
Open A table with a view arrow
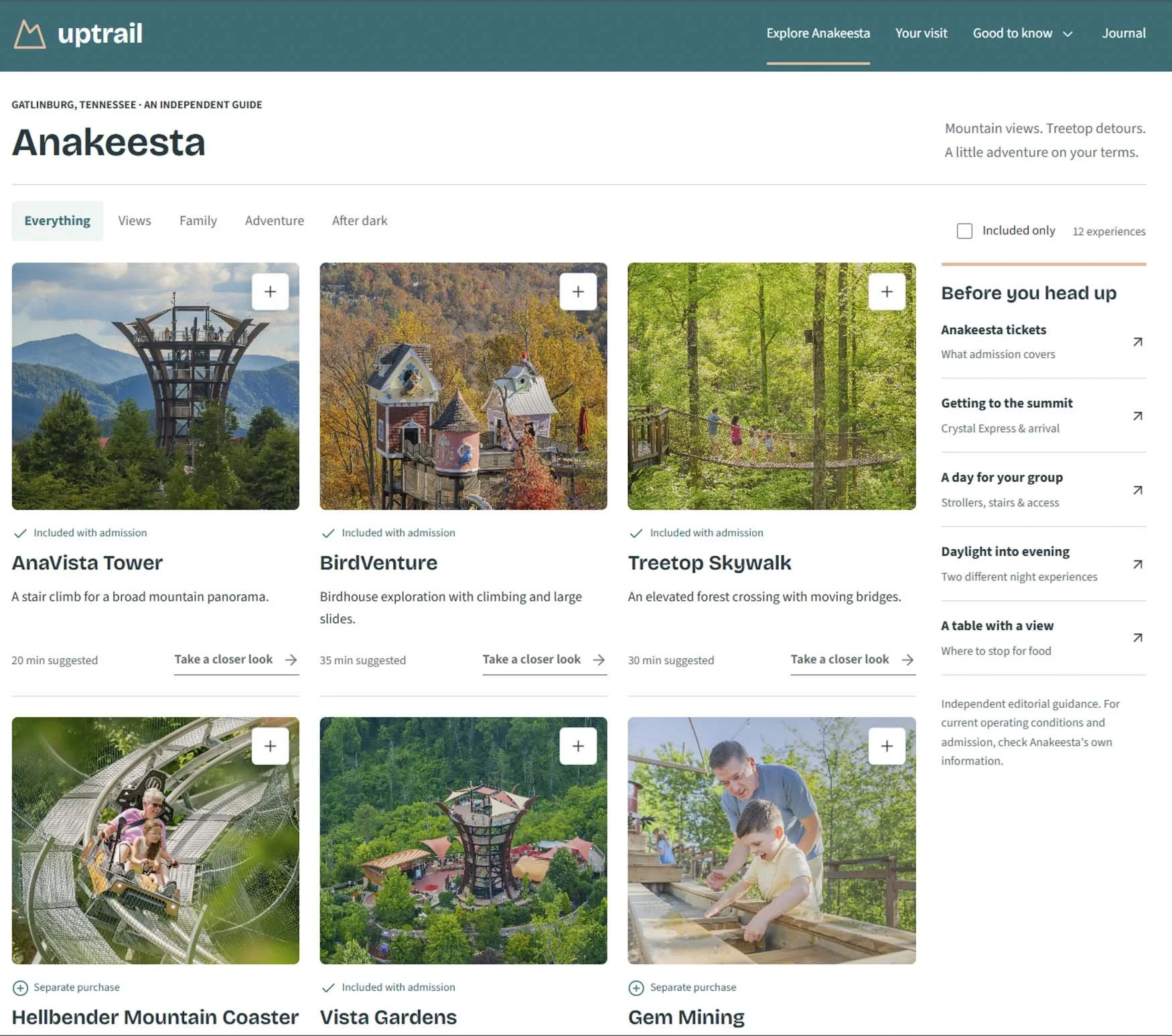coord(1137,638)
